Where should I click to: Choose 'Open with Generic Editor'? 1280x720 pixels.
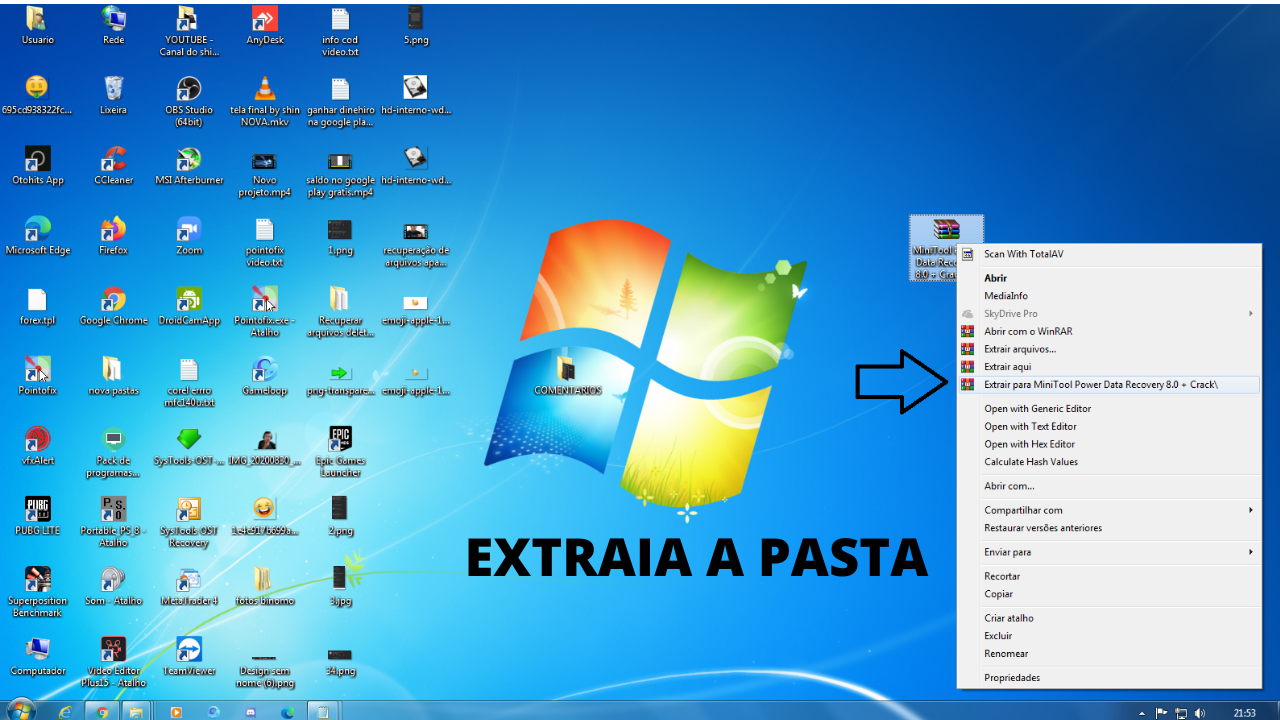[1109, 408]
